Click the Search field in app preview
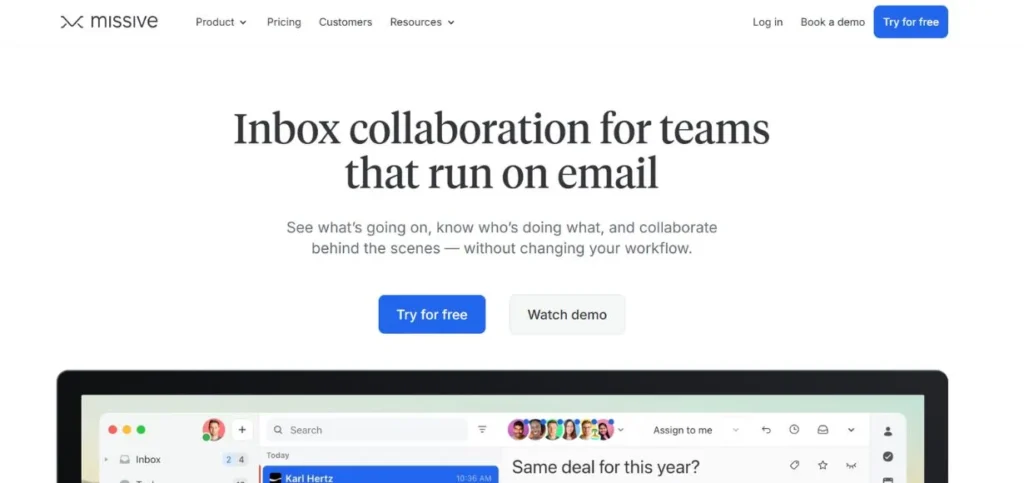 [x=367, y=430]
